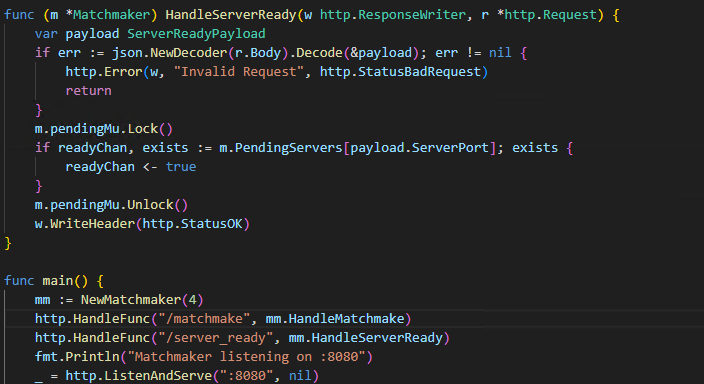Click the main function name
This screenshot has width=704, height=384.
[x=58, y=281]
